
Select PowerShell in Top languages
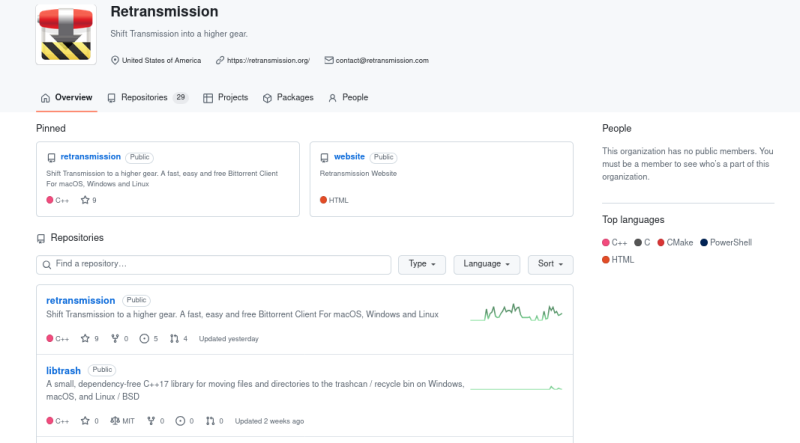(x=726, y=242)
